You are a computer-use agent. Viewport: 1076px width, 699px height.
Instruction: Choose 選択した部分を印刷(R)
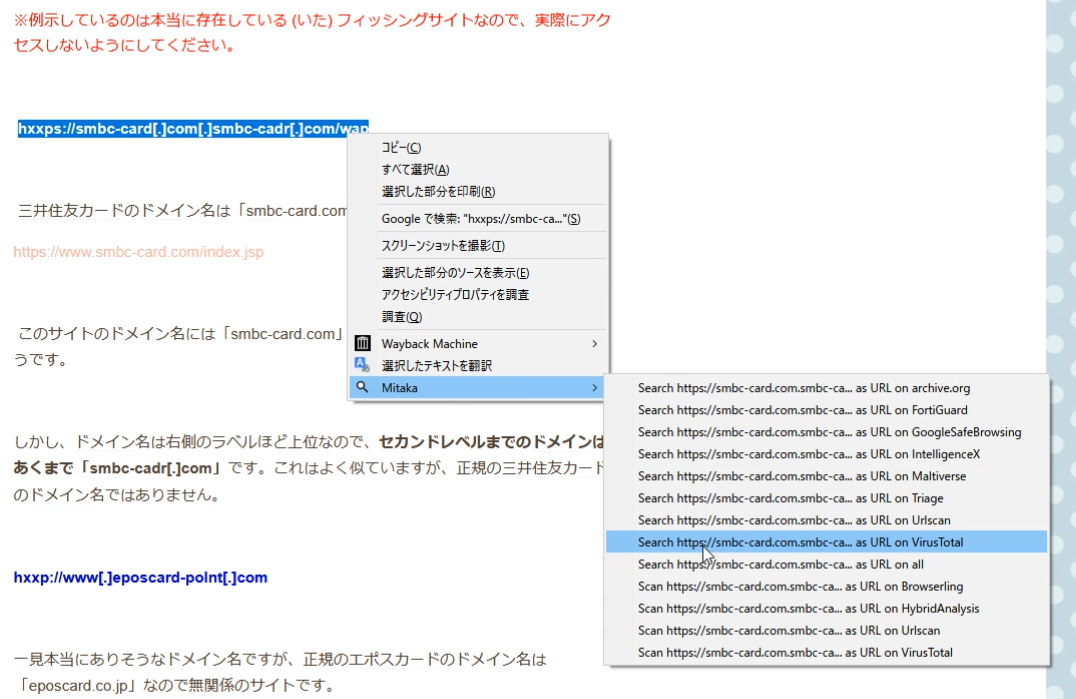pyautogui.click(x=478, y=191)
